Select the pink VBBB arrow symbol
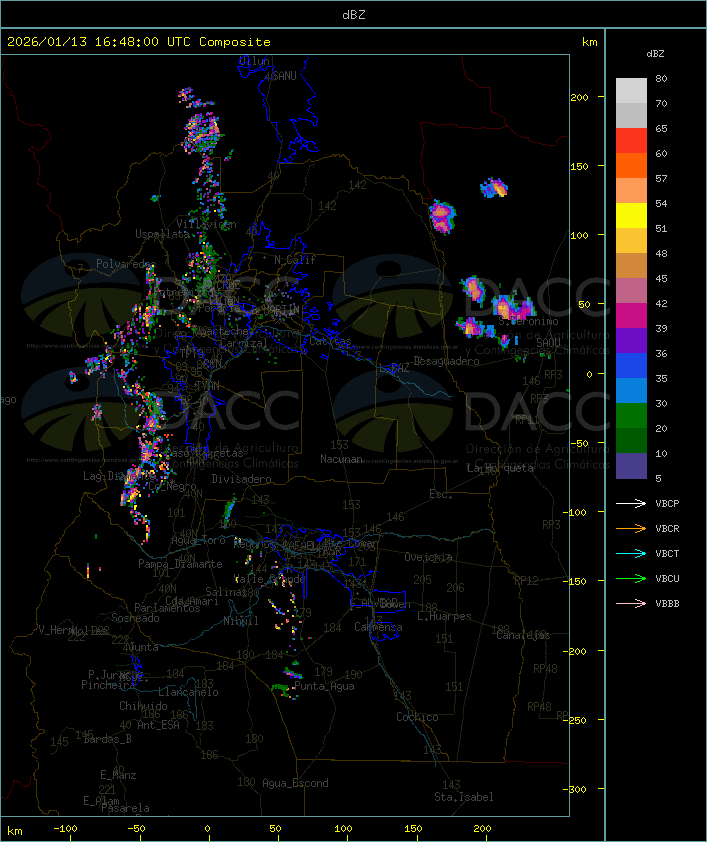Screen dimensions: 707x842 click(632, 604)
